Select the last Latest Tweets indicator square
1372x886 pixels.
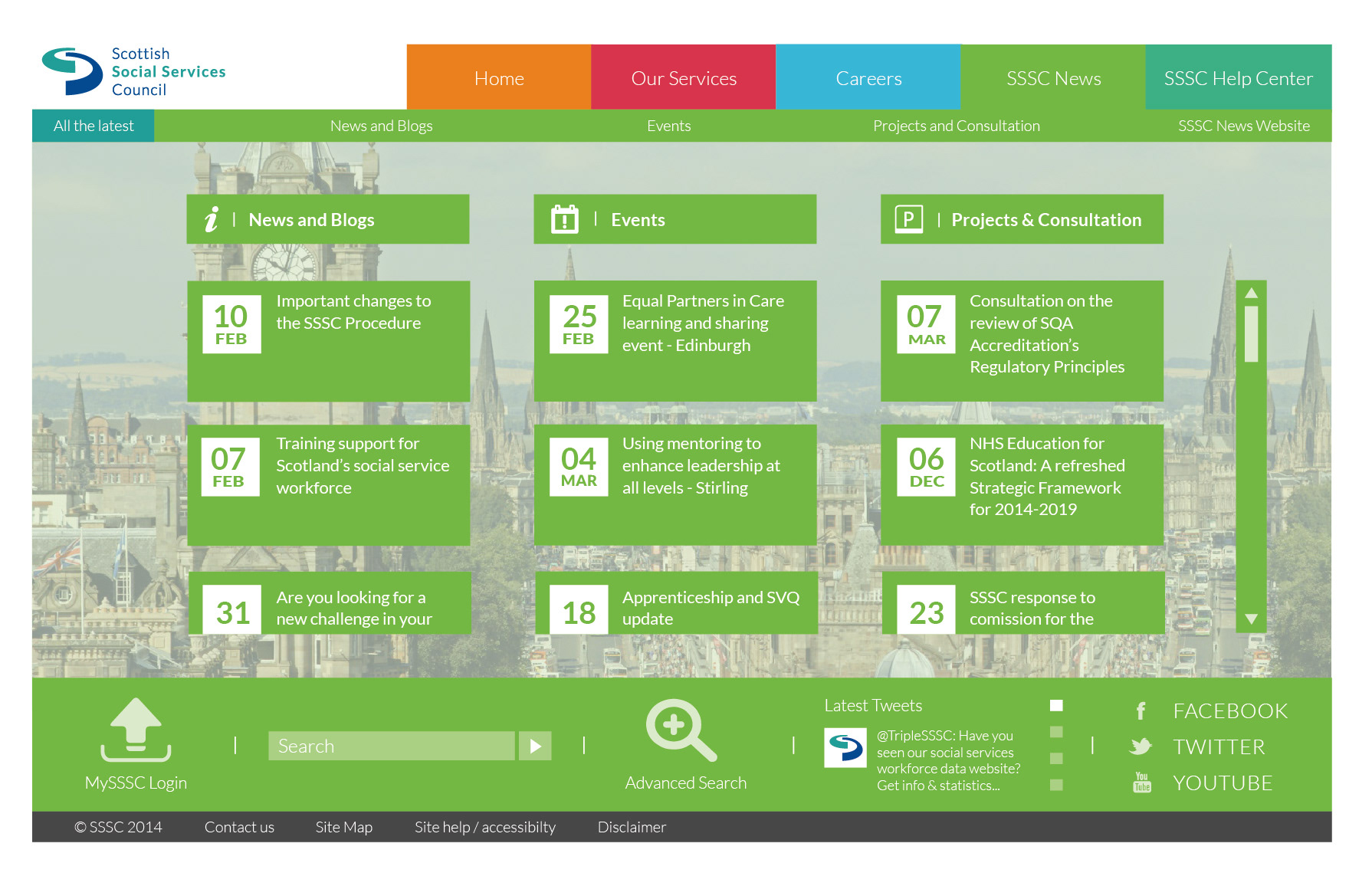(1056, 785)
